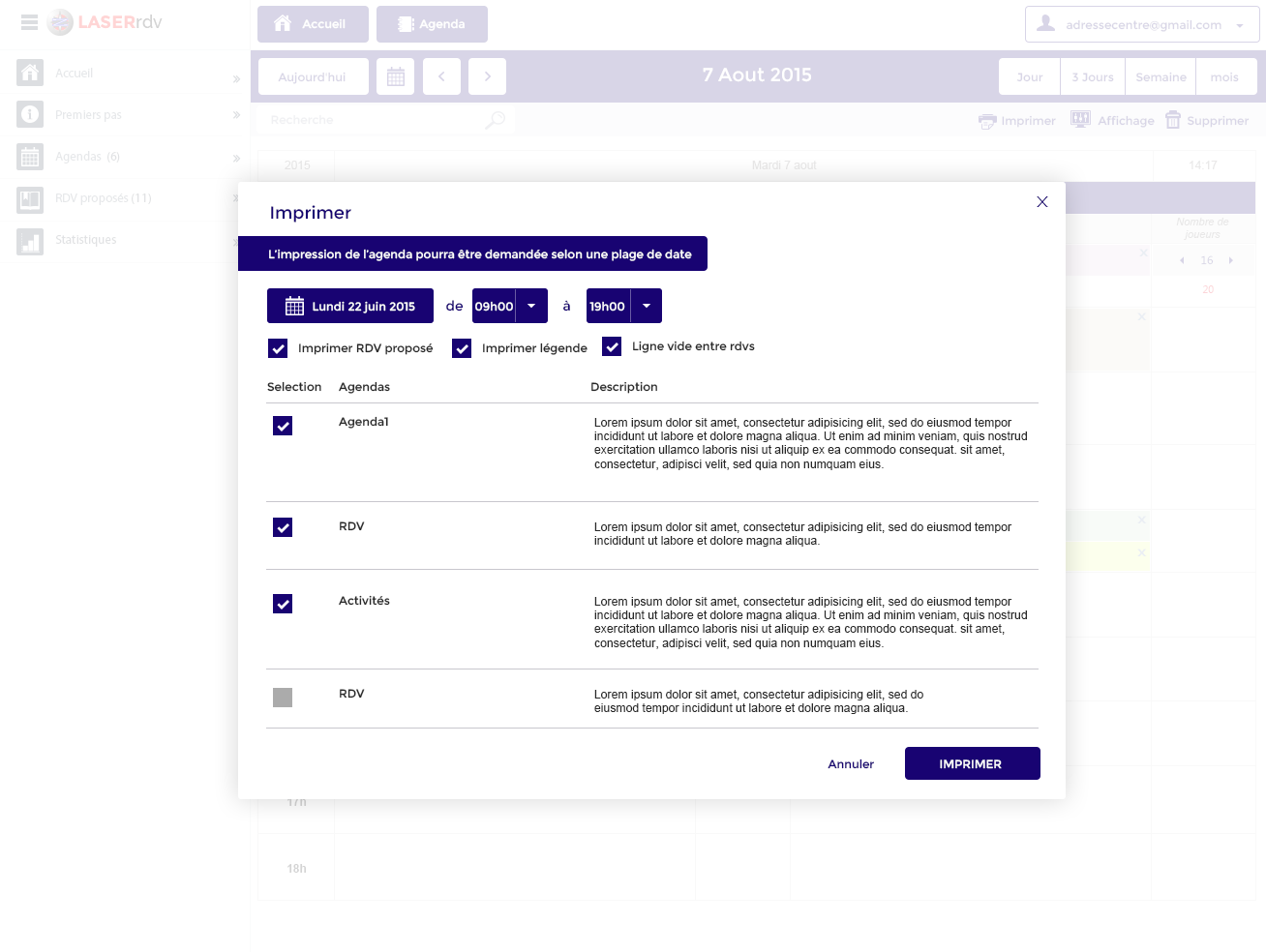Screen dimensions: 1266x952
Task: Click the 7 Aout 2015 date title
Action: (757, 75)
